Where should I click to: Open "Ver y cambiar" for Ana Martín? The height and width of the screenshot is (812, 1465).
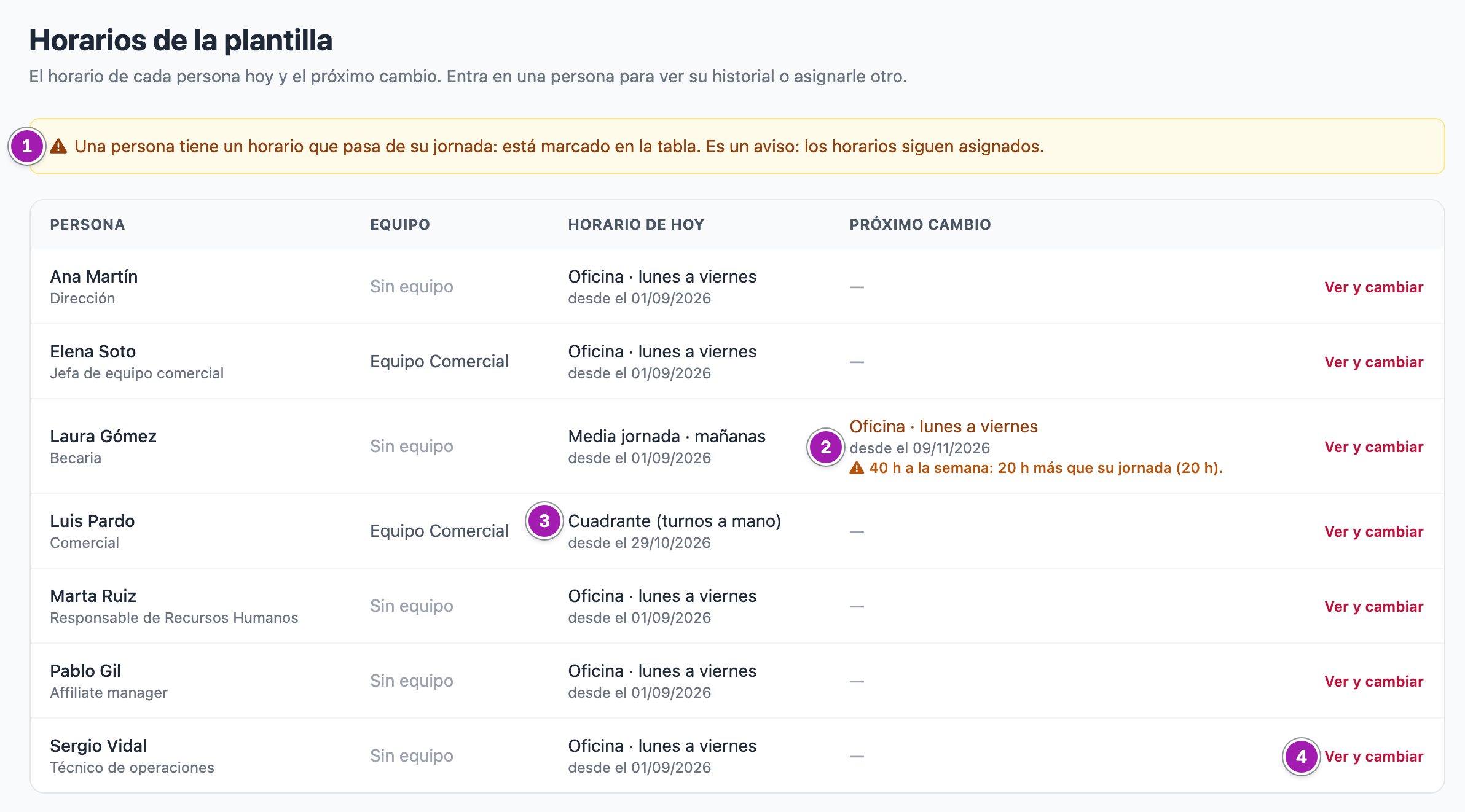1373,287
